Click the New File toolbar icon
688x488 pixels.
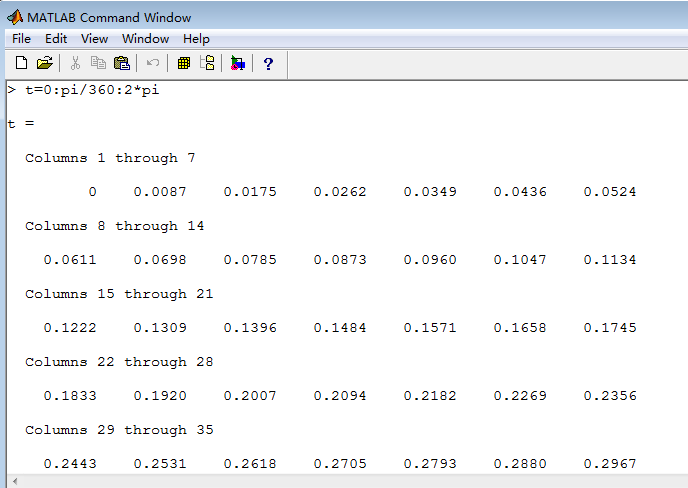[x=21, y=63]
